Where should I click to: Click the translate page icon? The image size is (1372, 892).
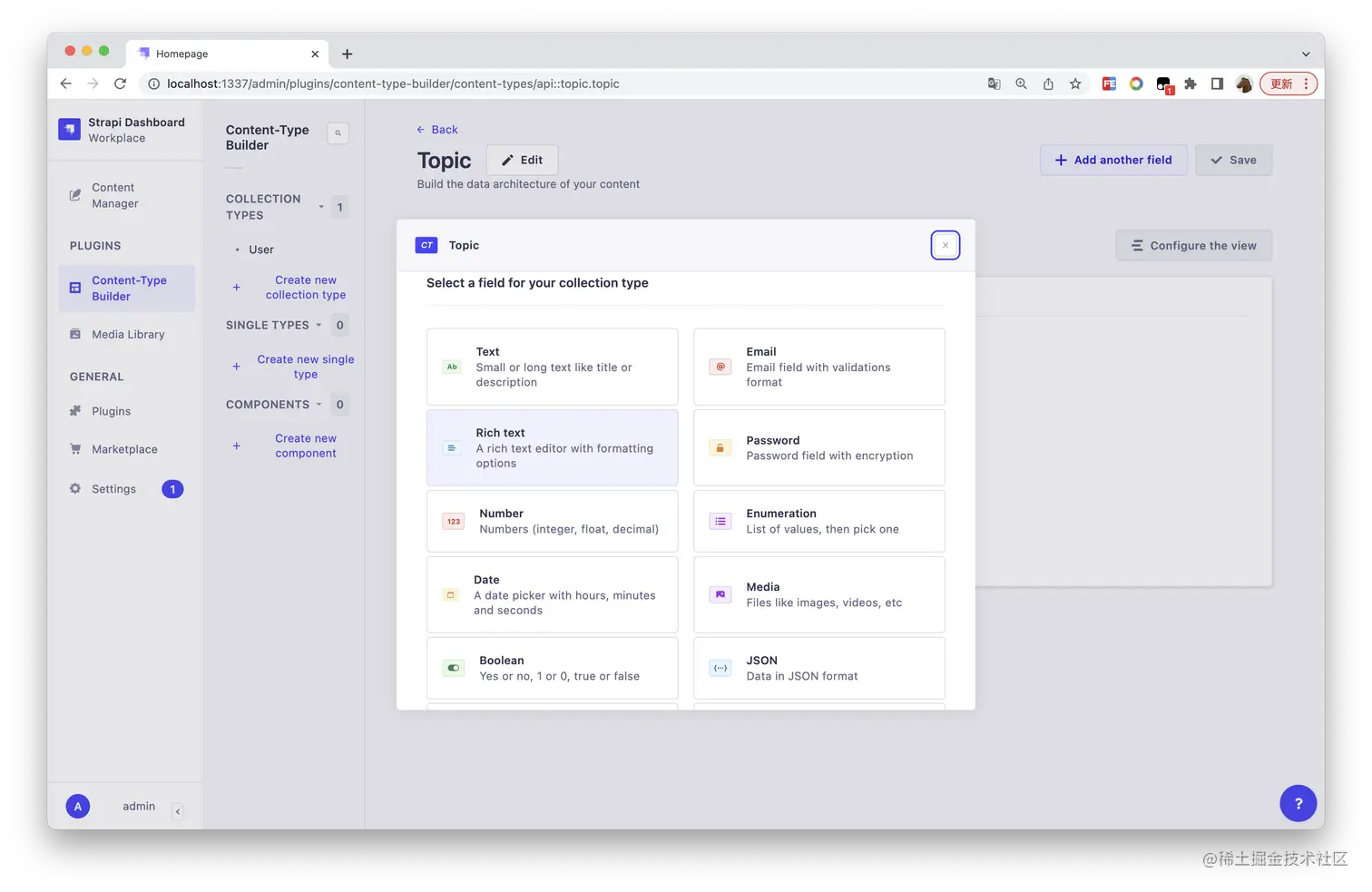point(995,83)
